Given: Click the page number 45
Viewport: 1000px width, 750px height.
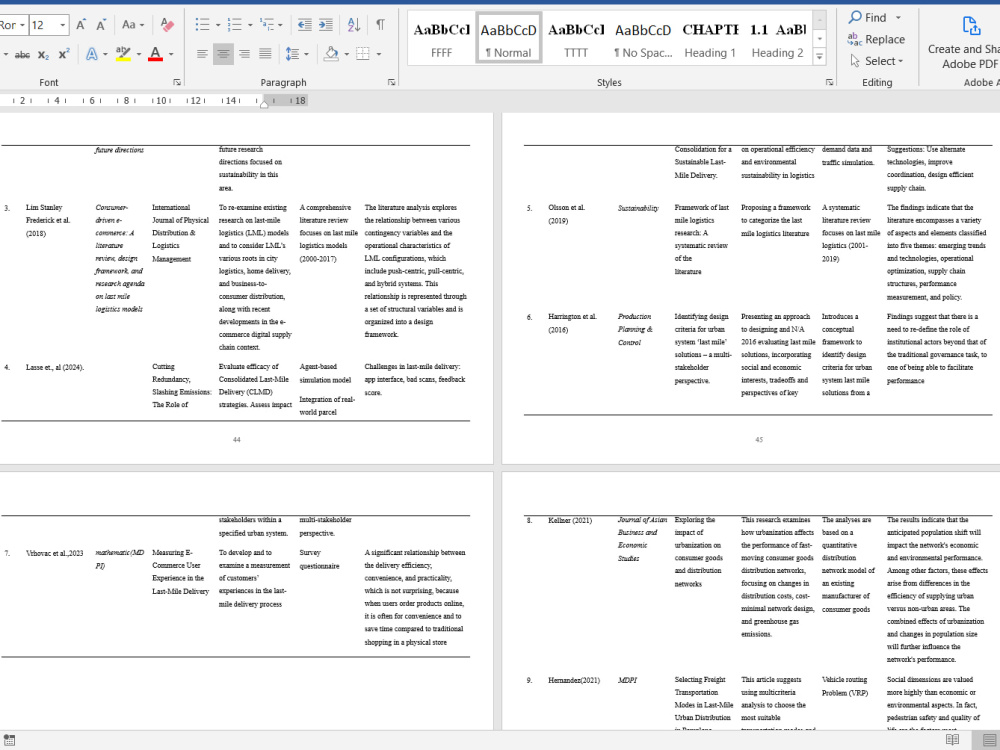Looking at the screenshot, I should point(759,439).
